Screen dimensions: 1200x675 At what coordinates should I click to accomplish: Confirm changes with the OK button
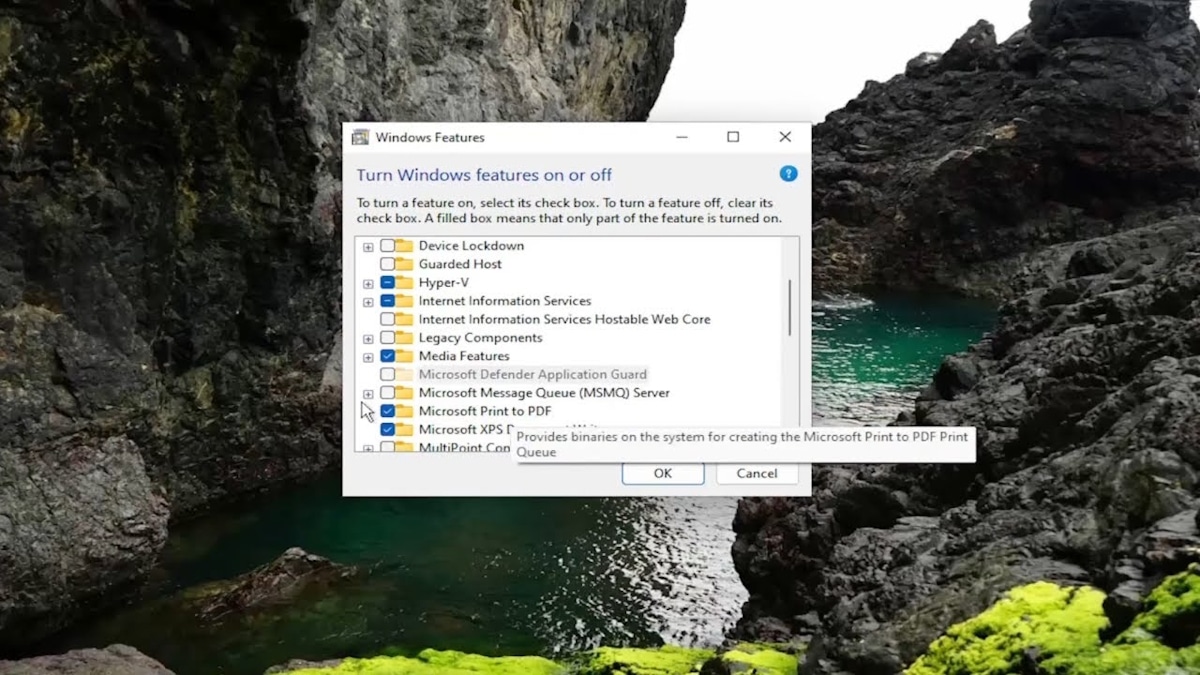[x=662, y=473]
